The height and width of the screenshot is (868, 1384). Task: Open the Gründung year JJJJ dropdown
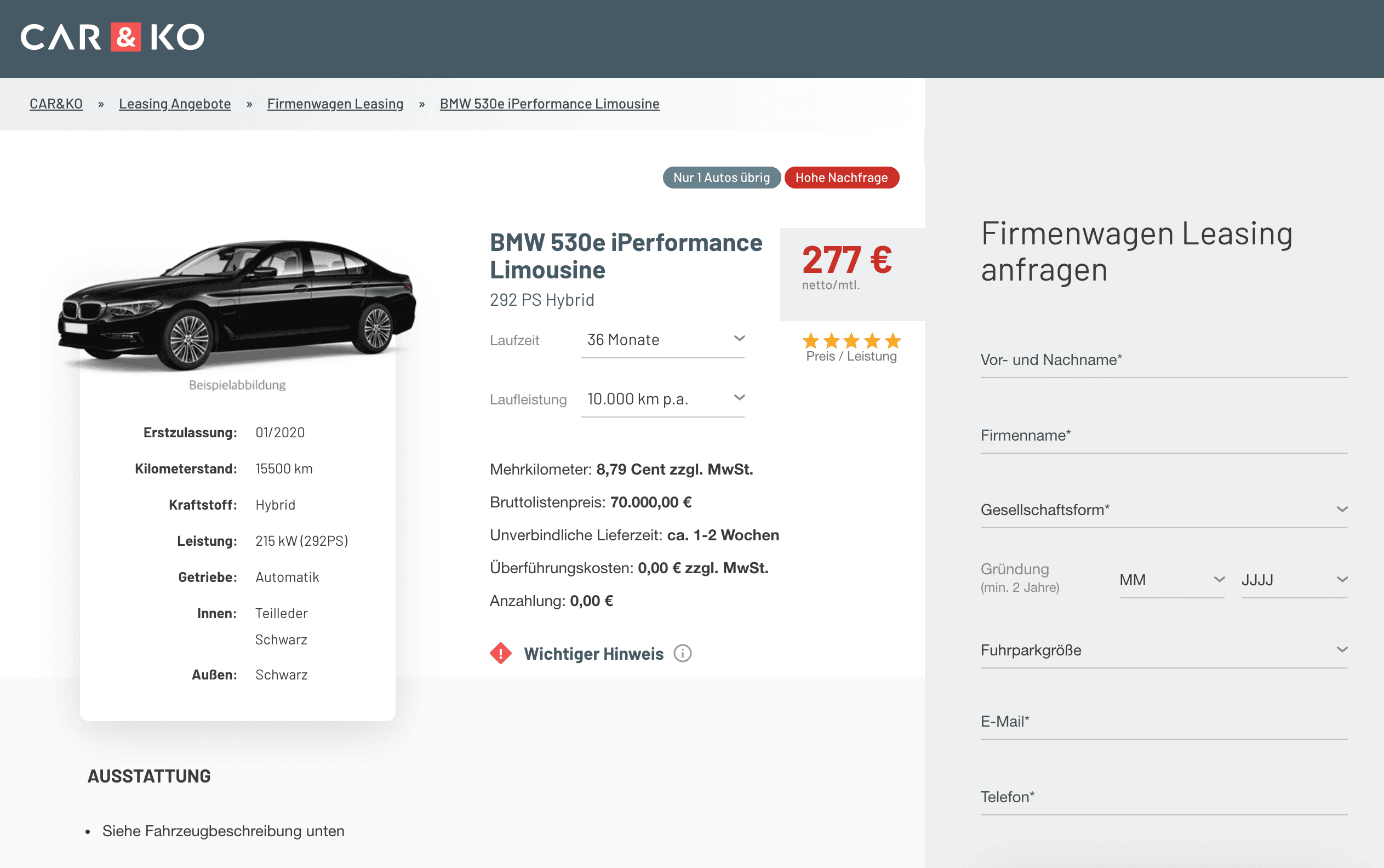(x=1294, y=580)
